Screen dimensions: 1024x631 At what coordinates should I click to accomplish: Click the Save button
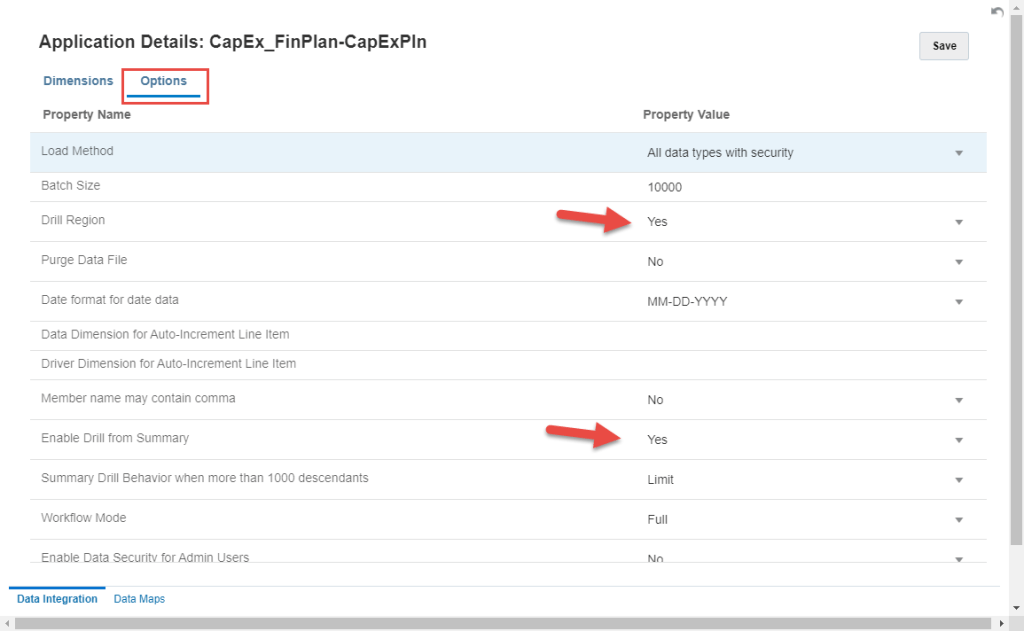pyautogui.click(x=943, y=46)
